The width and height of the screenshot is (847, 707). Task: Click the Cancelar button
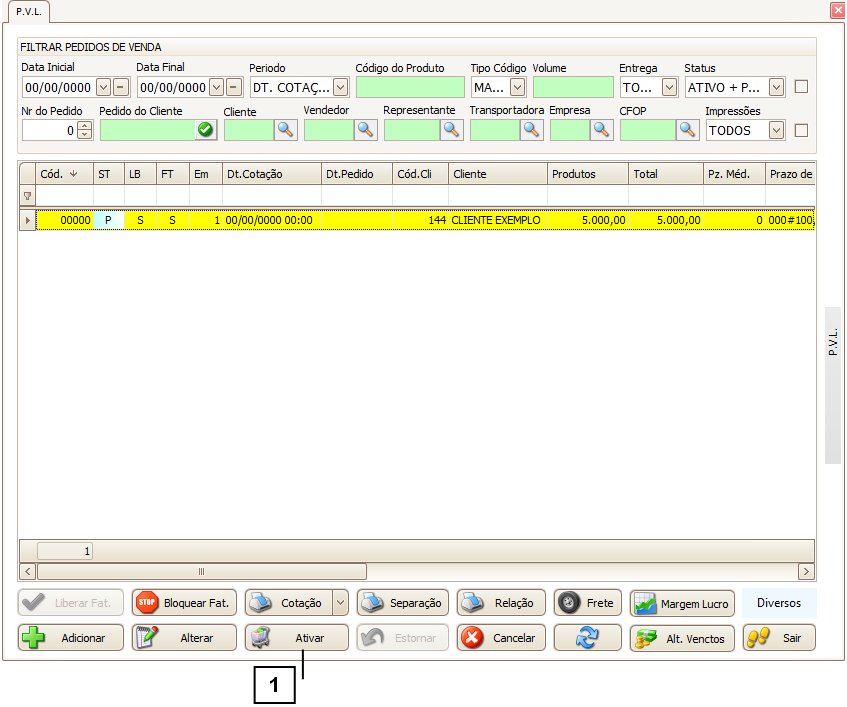[x=501, y=638]
